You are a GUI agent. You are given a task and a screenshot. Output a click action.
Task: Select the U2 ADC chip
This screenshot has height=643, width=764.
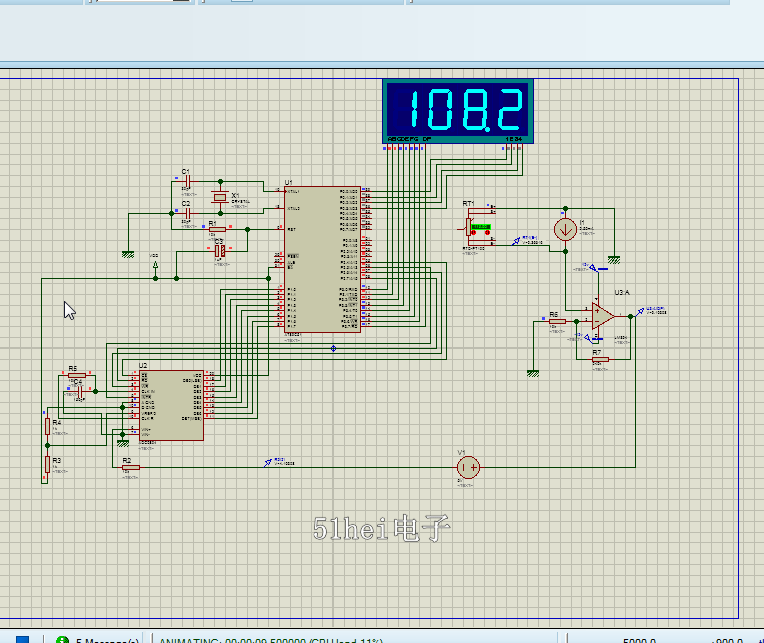(172, 405)
